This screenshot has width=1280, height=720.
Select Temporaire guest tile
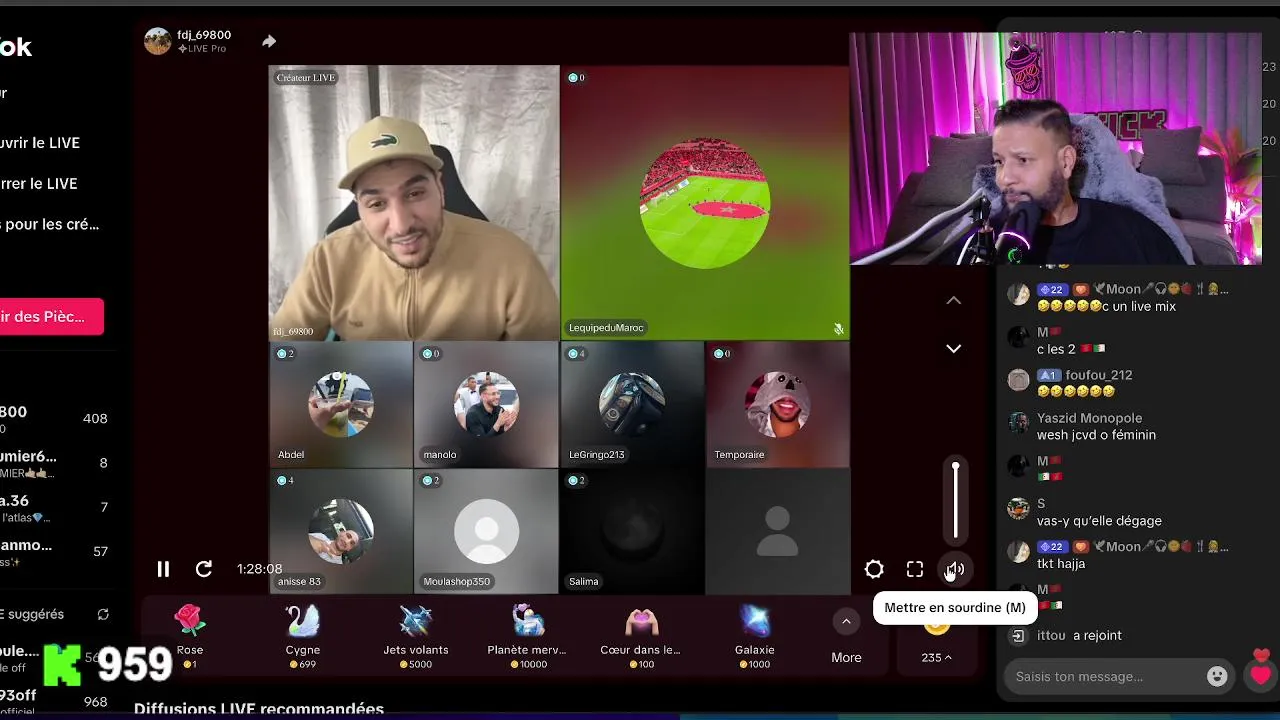pos(777,404)
